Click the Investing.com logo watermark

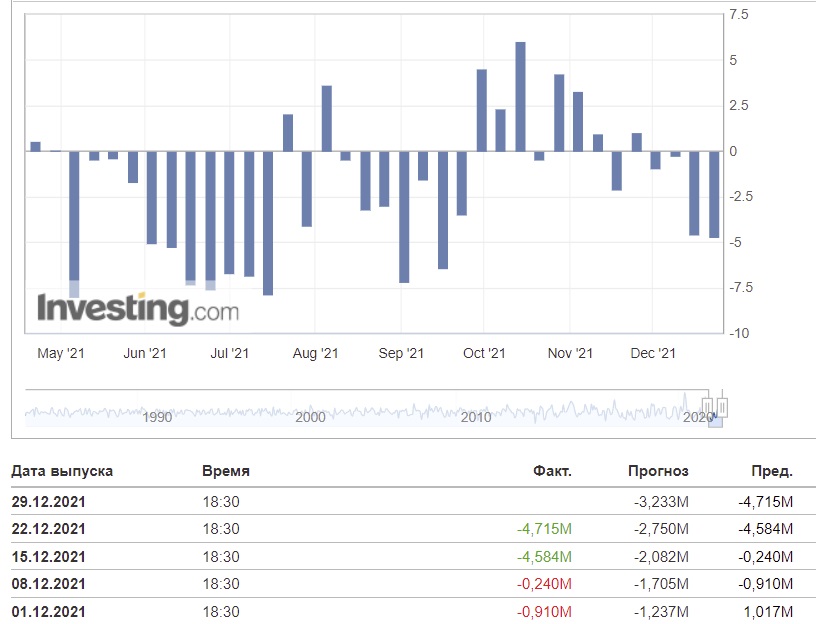[x=138, y=308]
